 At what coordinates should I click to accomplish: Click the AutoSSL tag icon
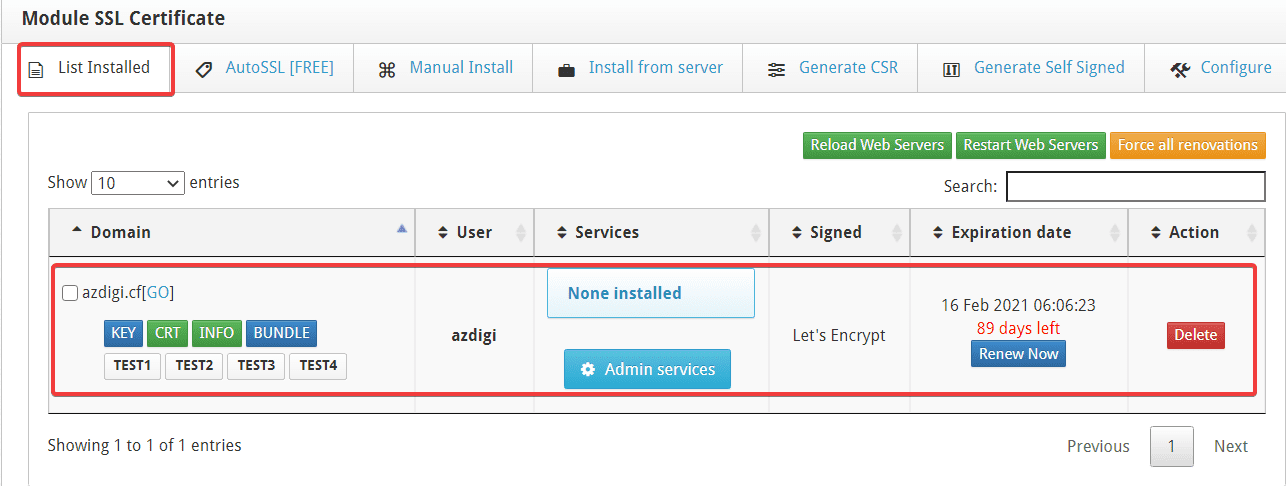(204, 70)
